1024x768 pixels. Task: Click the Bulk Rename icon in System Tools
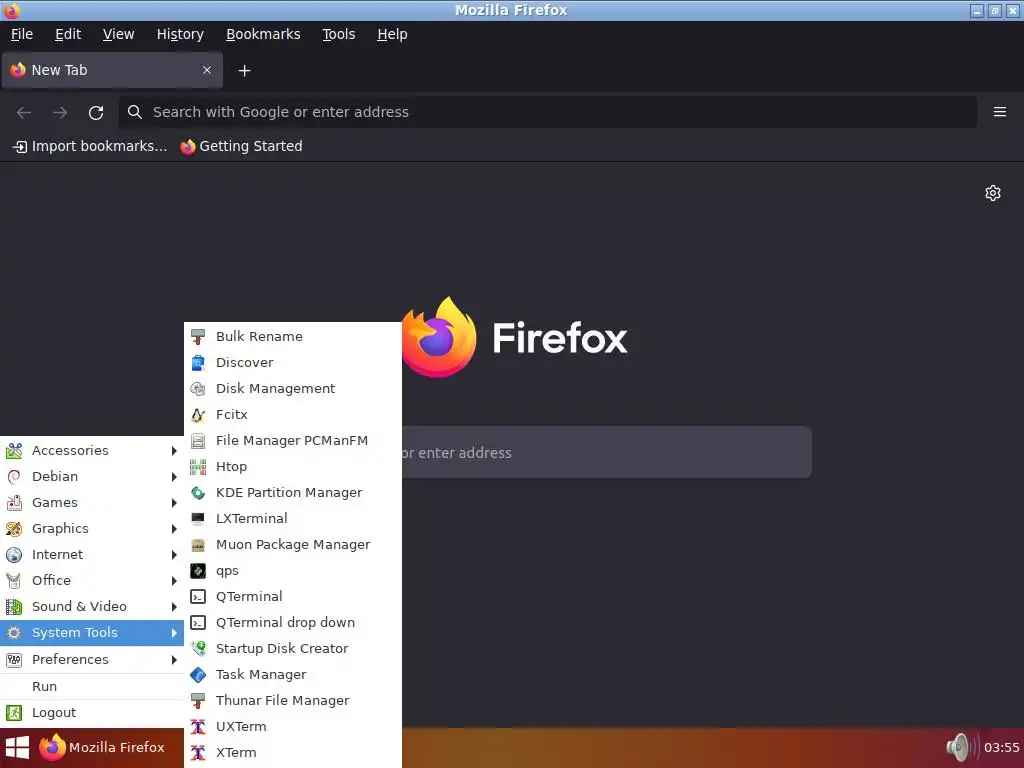(x=198, y=337)
